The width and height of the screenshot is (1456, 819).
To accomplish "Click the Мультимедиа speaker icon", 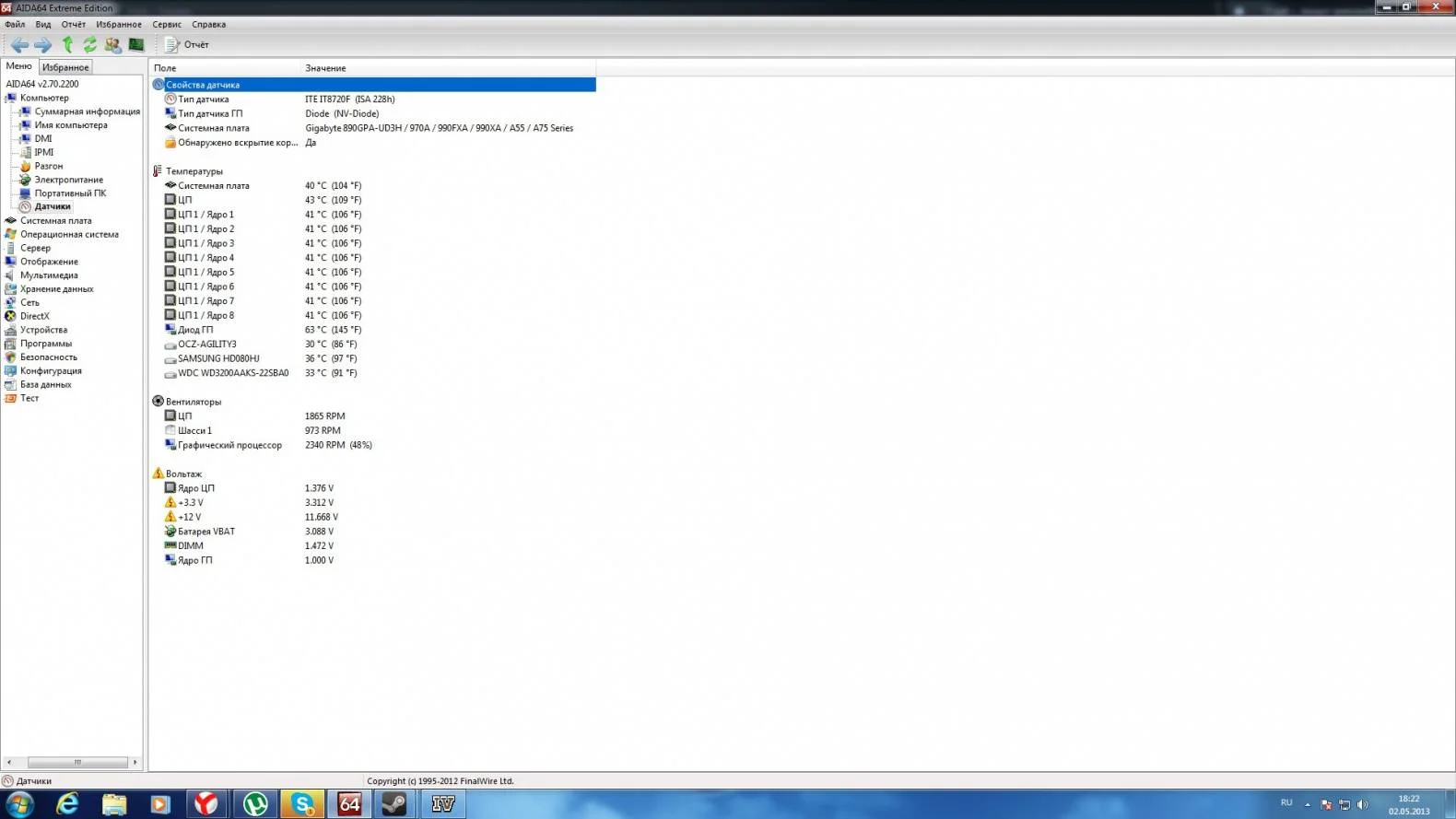I will pyautogui.click(x=11, y=275).
